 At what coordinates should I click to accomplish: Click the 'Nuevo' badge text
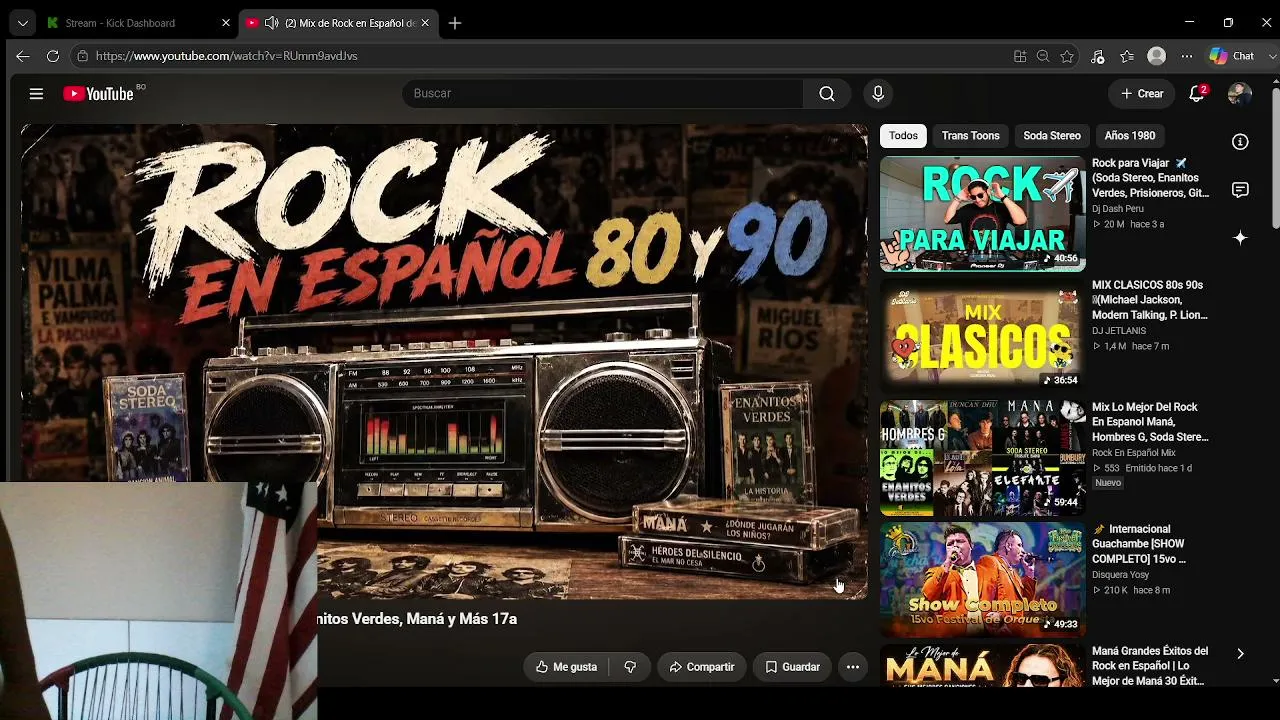click(1108, 483)
